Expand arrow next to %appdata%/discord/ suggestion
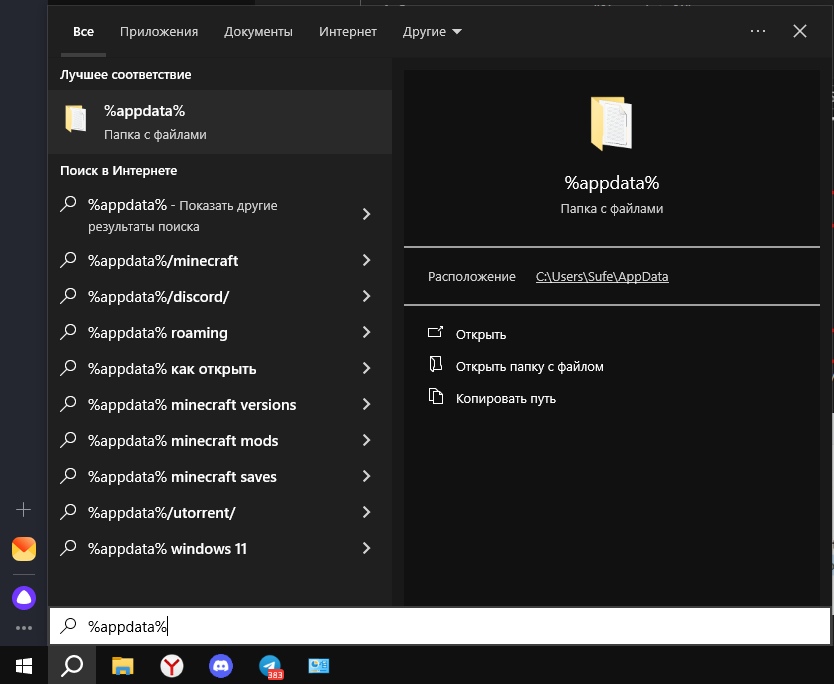Viewport: 834px width, 684px height. (x=366, y=297)
